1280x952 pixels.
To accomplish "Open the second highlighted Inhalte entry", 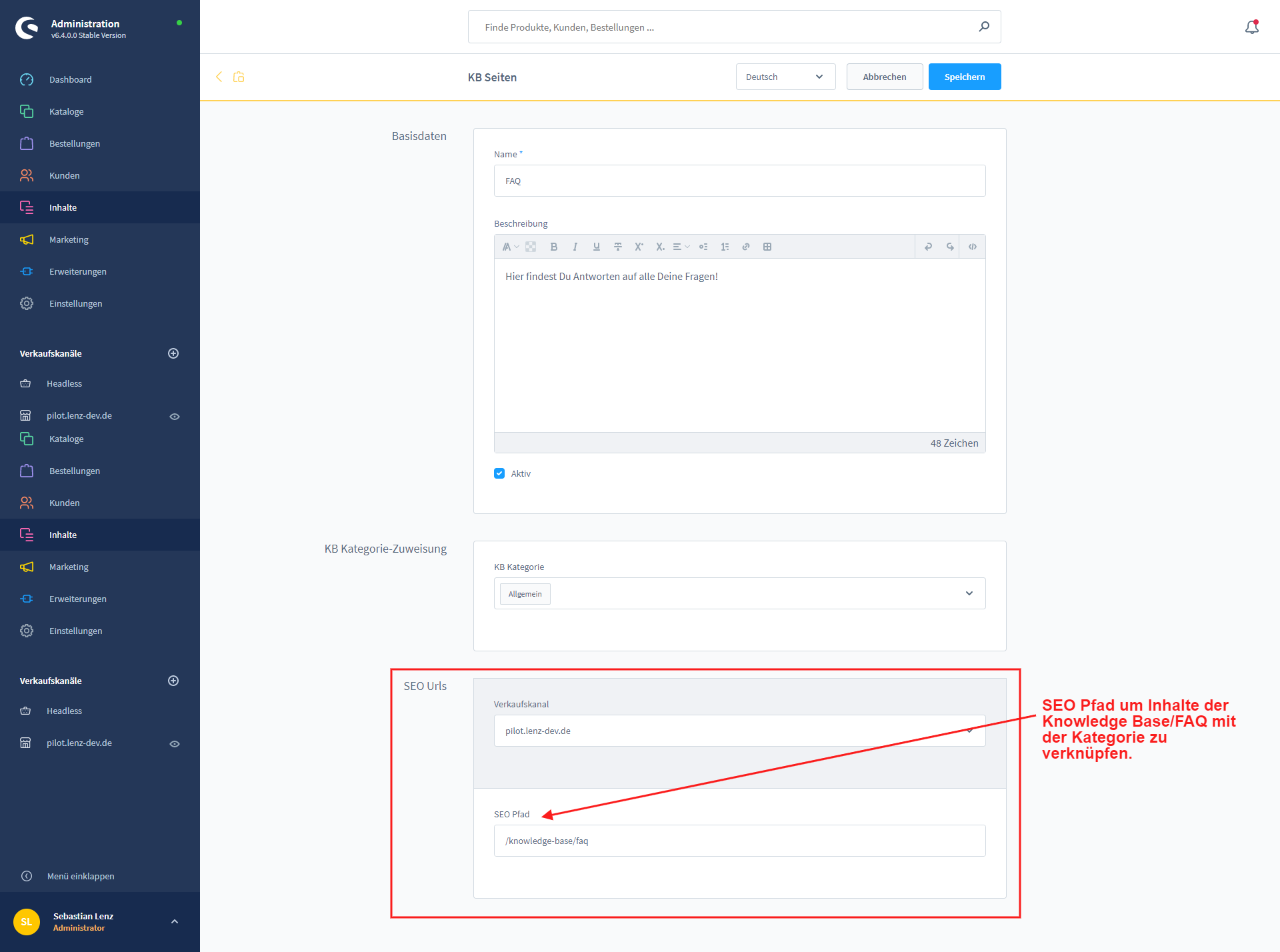I will point(100,535).
